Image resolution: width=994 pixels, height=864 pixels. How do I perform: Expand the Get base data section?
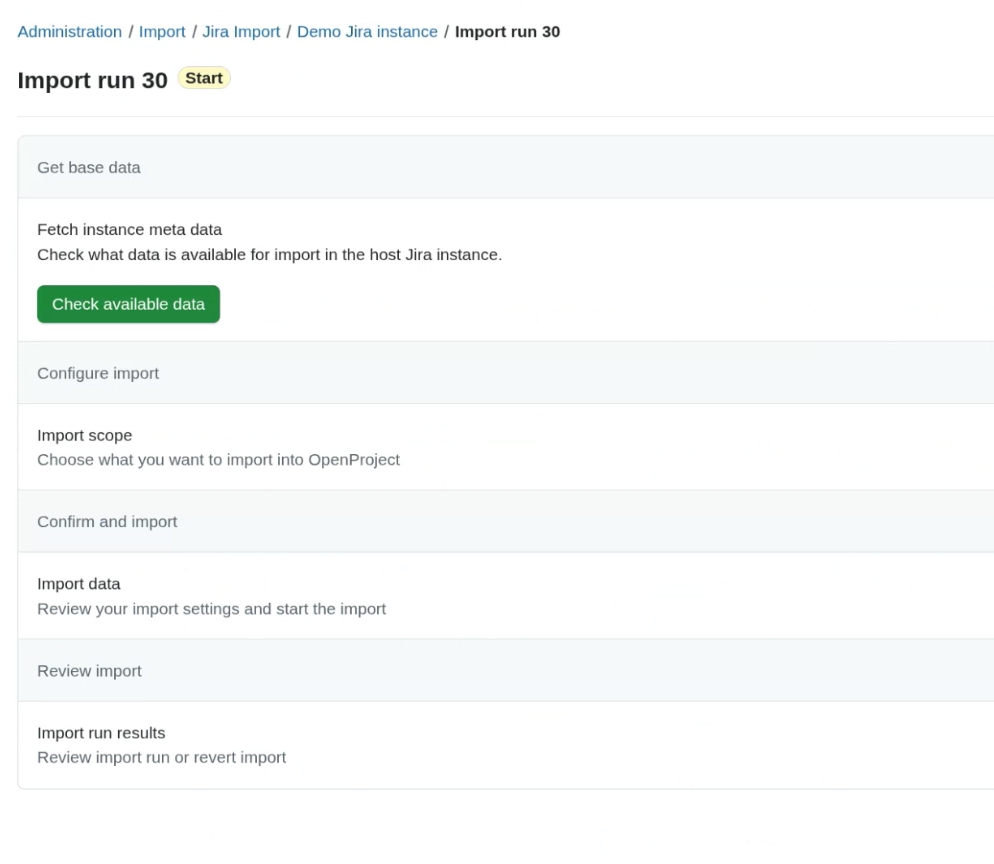[89, 167]
